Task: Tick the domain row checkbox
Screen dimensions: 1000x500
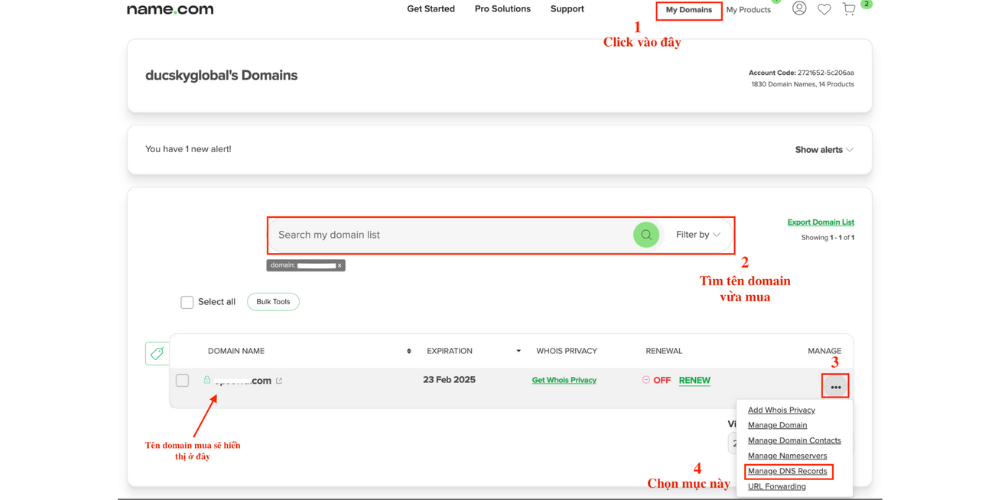Action: pos(182,380)
